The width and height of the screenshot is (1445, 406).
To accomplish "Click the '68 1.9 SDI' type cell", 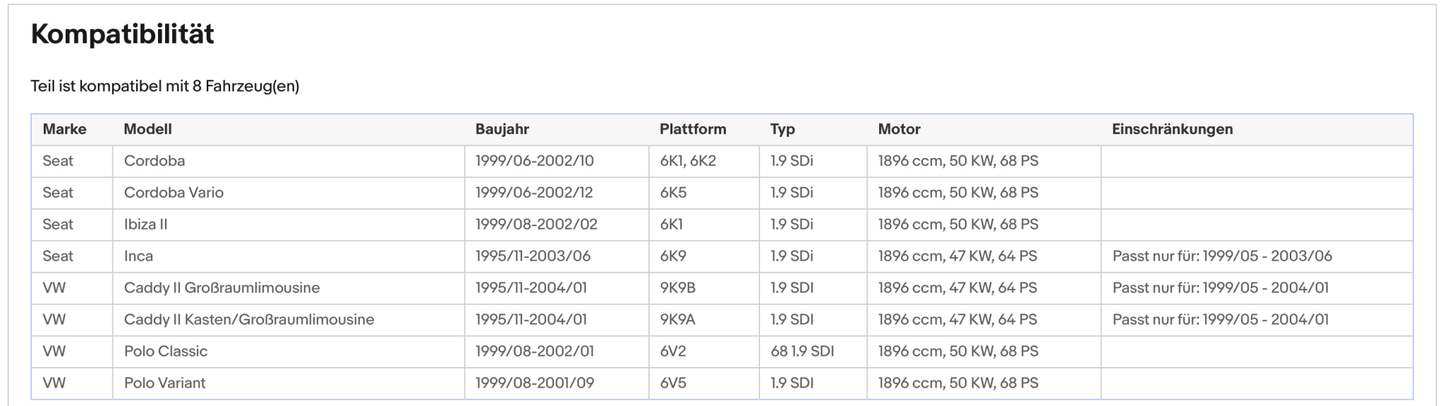I will [x=802, y=352].
